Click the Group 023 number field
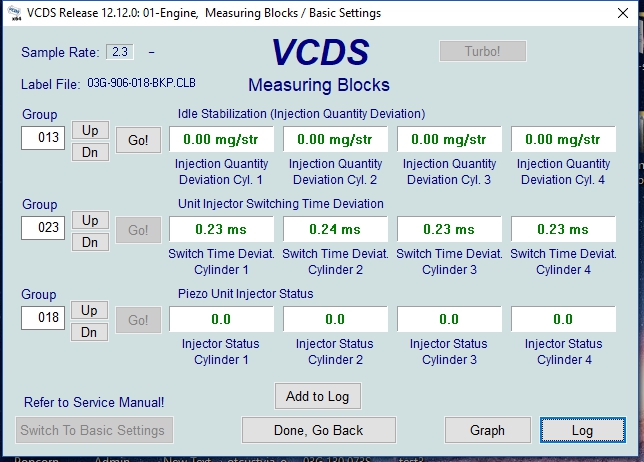Viewport: 644px width, 462px height. click(x=43, y=227)
